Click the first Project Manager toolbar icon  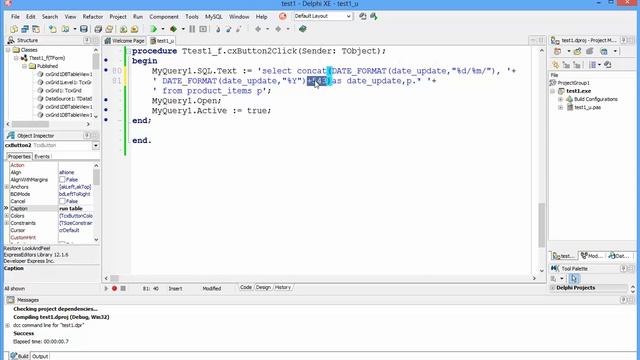click(x=558, y=51)
